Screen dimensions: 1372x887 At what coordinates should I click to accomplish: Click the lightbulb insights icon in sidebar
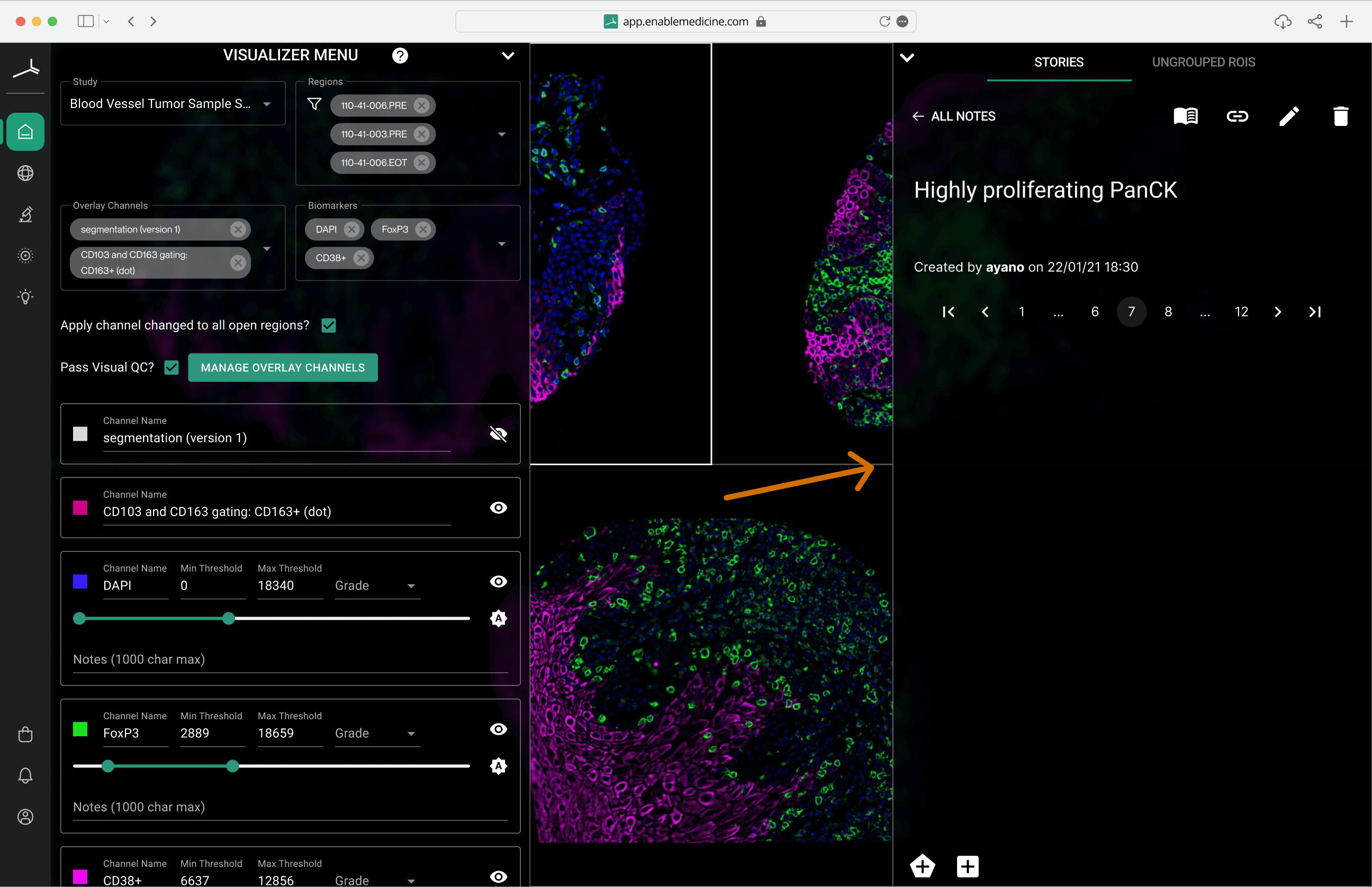click(25, 296)
